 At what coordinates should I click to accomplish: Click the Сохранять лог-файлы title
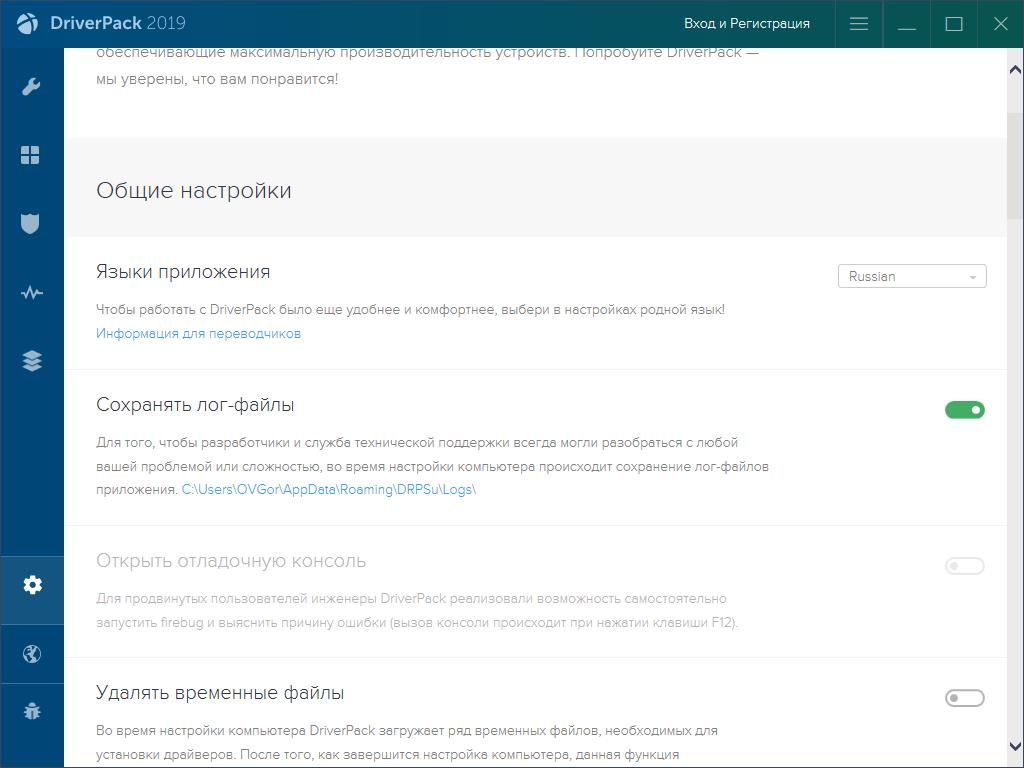195,405
